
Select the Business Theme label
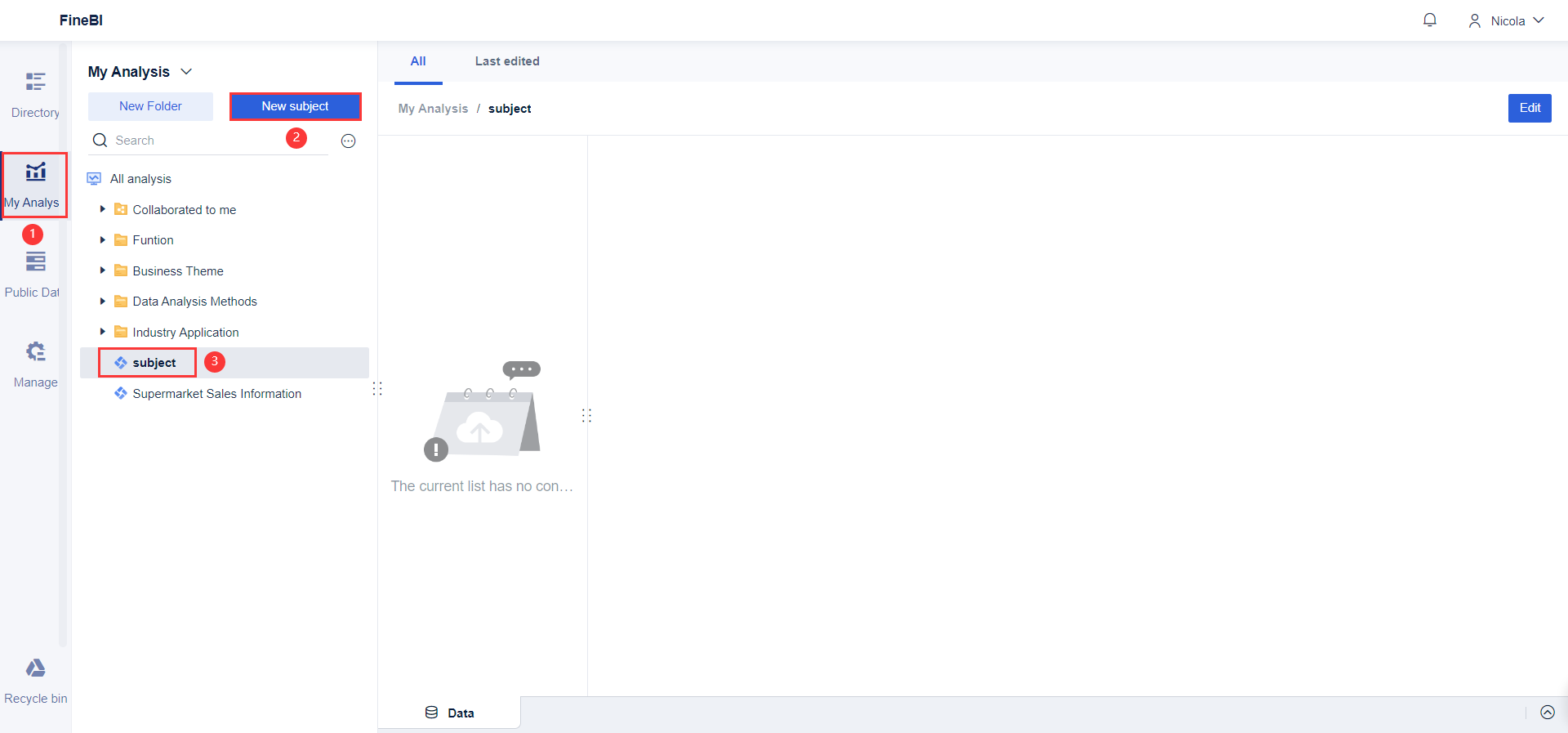pos(178,271)
